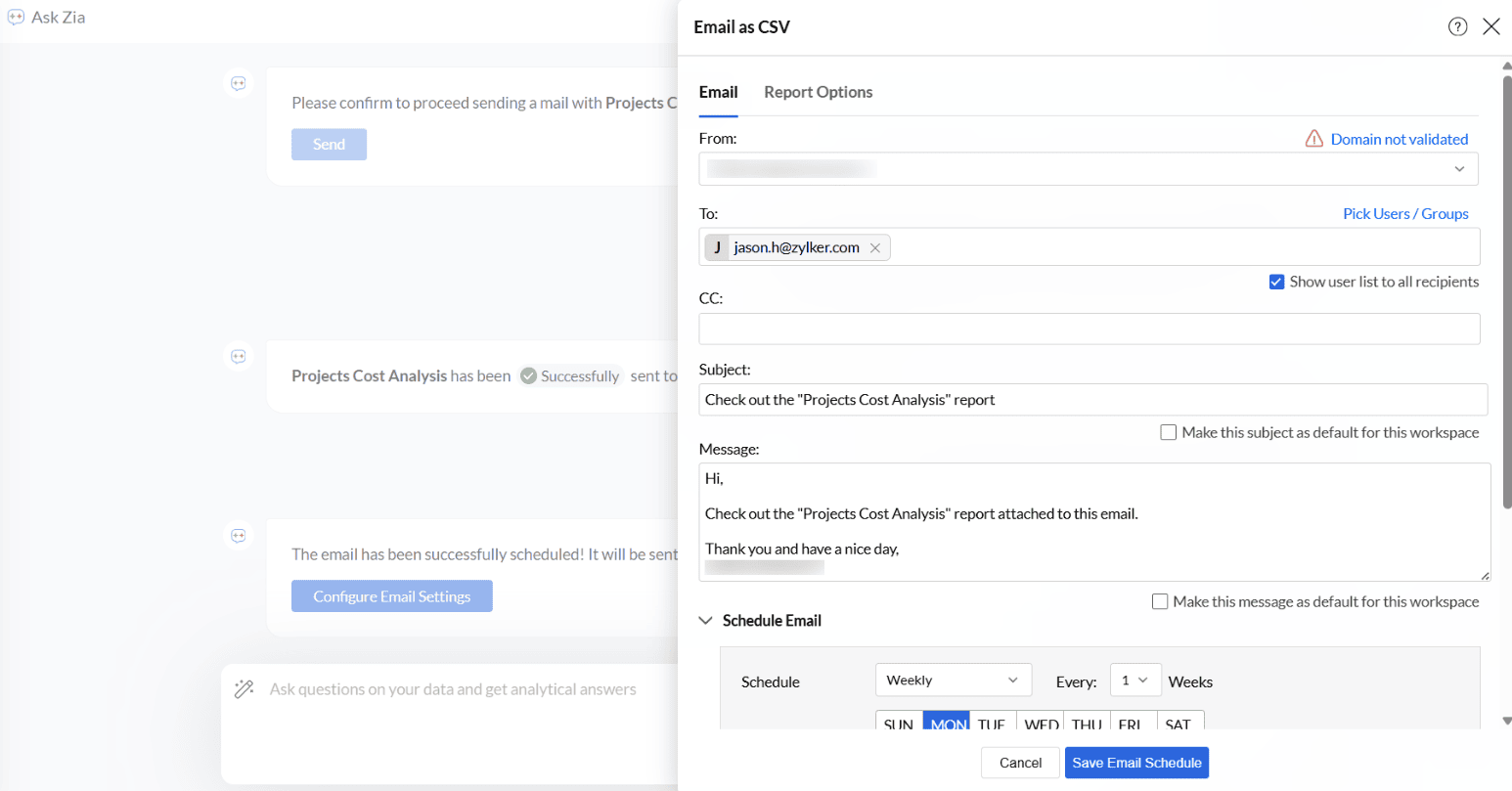Click the panel's vertical scrollbar
The height and width of the screenshot is (791, 1512).
(x=1506, y=293)
